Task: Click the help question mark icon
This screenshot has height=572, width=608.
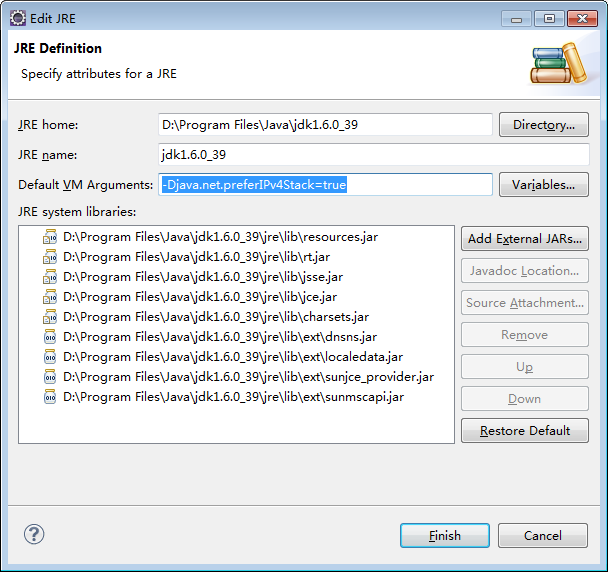Action: pos(34,535)
